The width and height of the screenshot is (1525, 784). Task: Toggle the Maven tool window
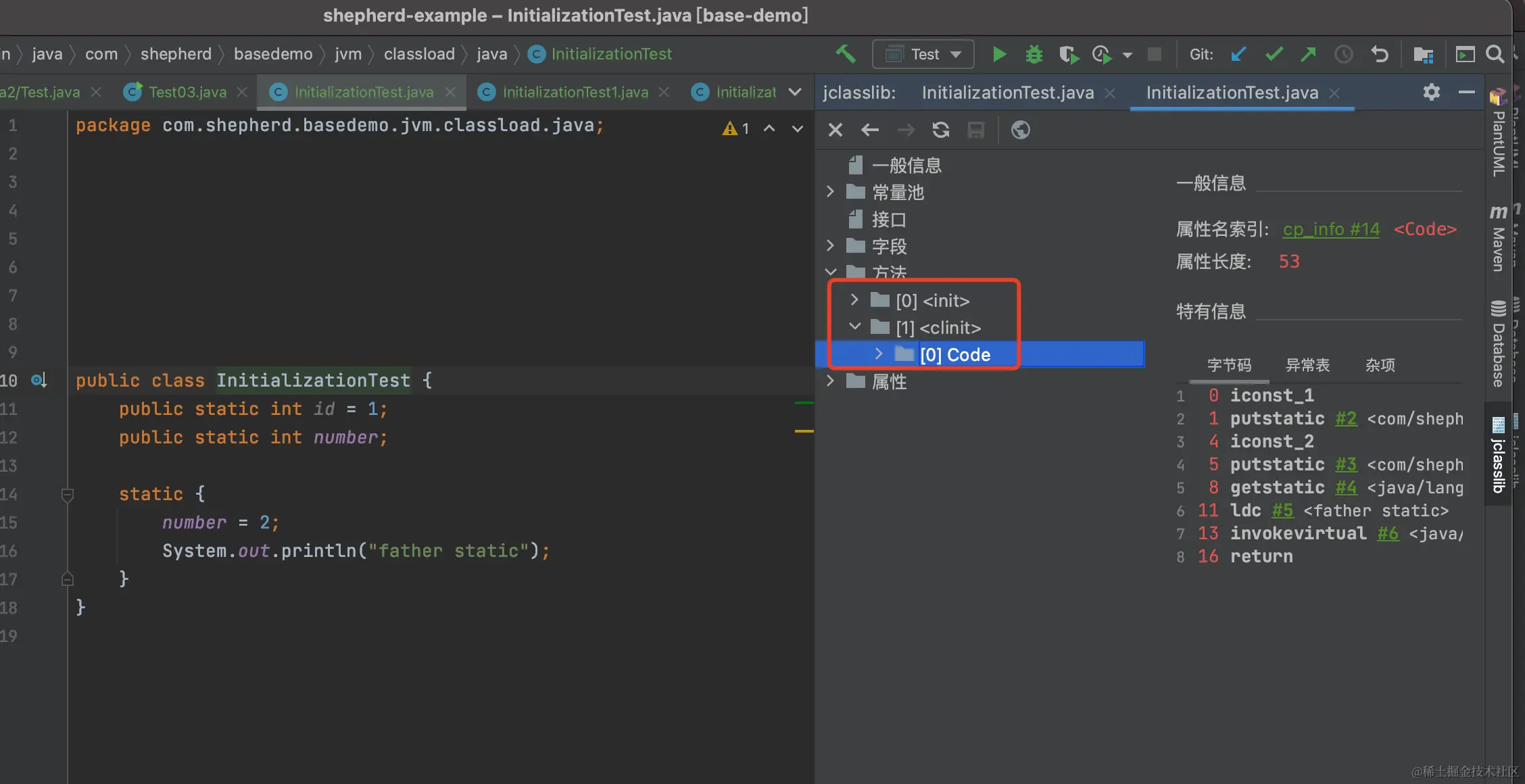pyautogui.click(x=1498, y=240)
